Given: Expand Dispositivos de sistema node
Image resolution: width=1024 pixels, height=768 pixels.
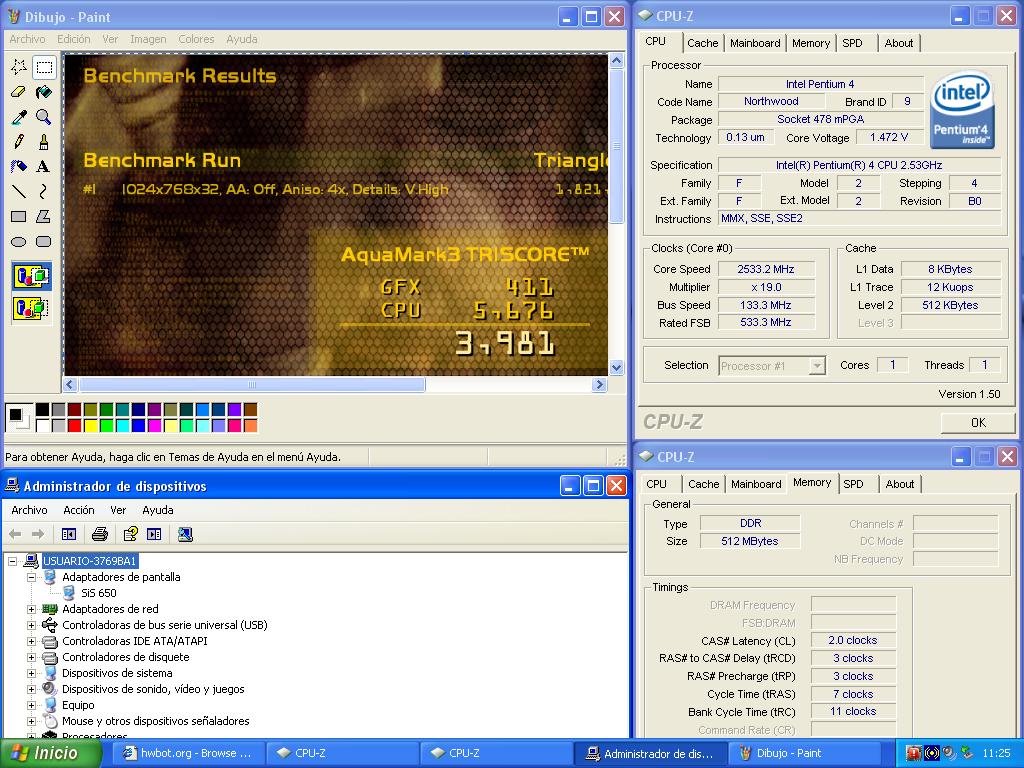Looking at the screenshot, I should coord(31,673).
